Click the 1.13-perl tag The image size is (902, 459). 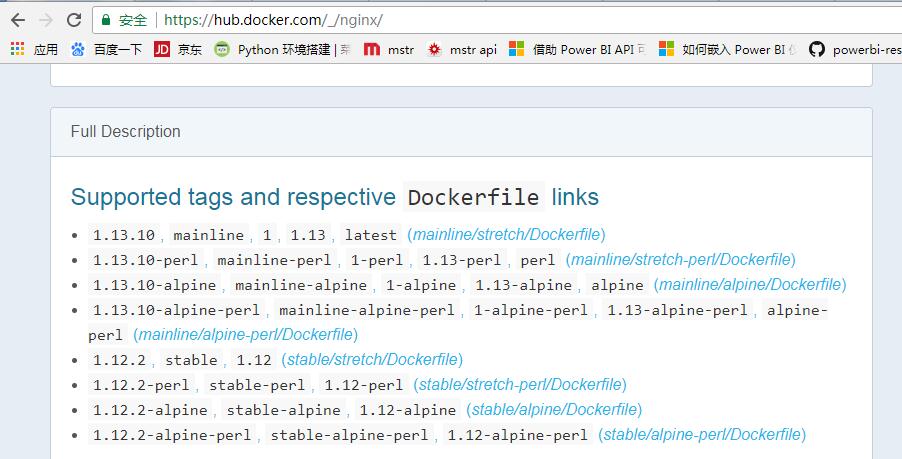(x=462, y=261)
